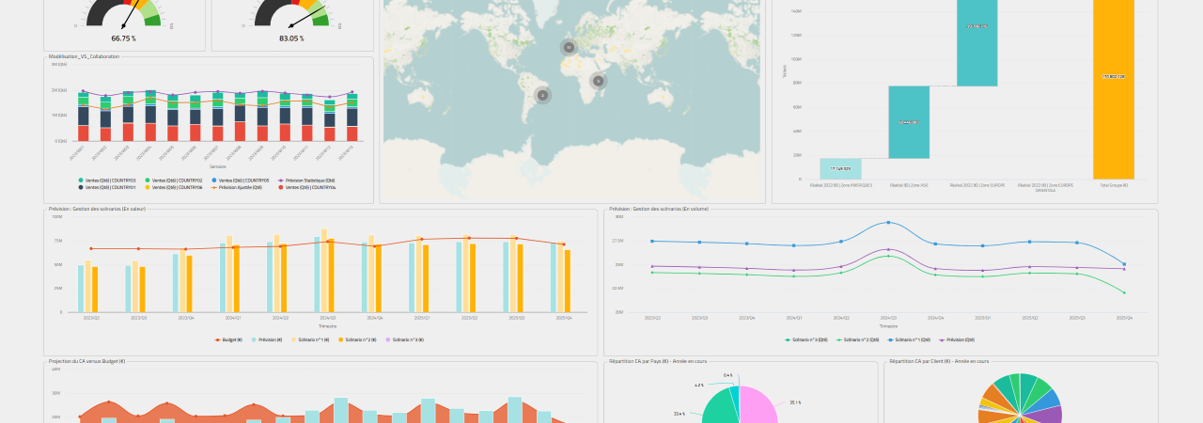The height and width of the screenshot is (423, 1203).
Task: Toggle Scénario n°1 (Qté) legend item
Action: click(x=909, y=340)
